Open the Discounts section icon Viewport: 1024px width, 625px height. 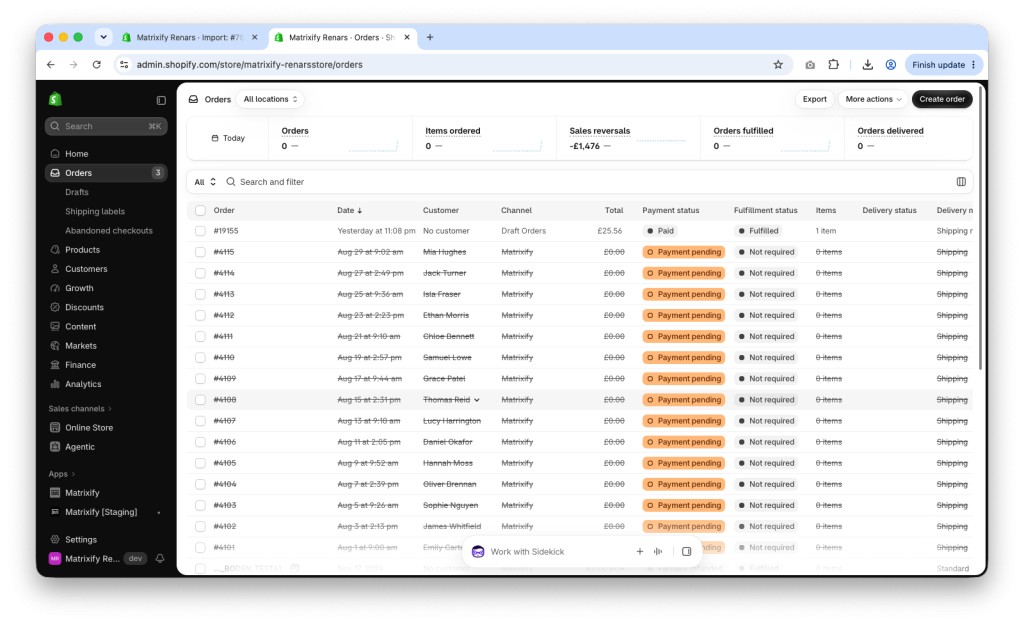[x=55, y=307]
